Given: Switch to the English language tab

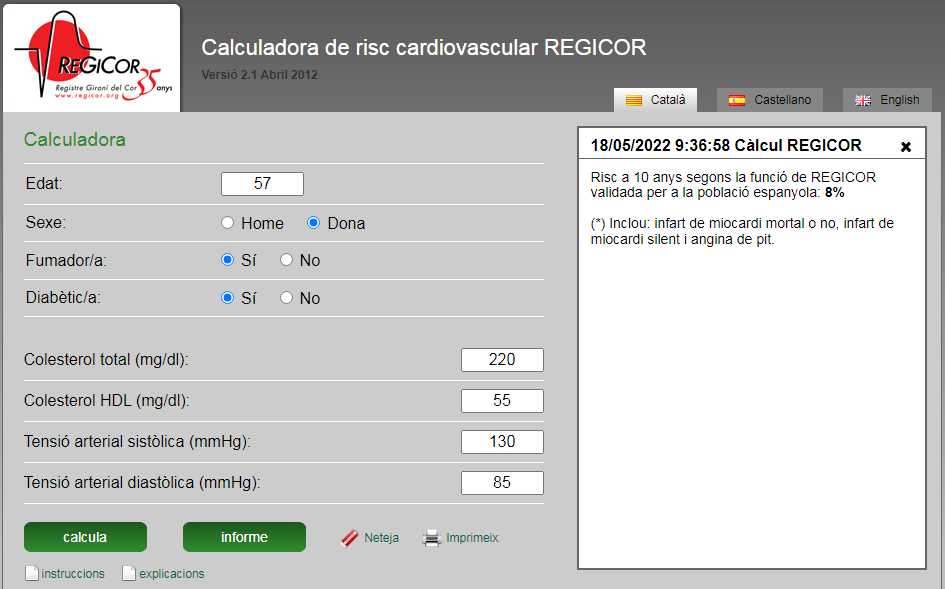Looking at the screenshot, I should 887,100.
